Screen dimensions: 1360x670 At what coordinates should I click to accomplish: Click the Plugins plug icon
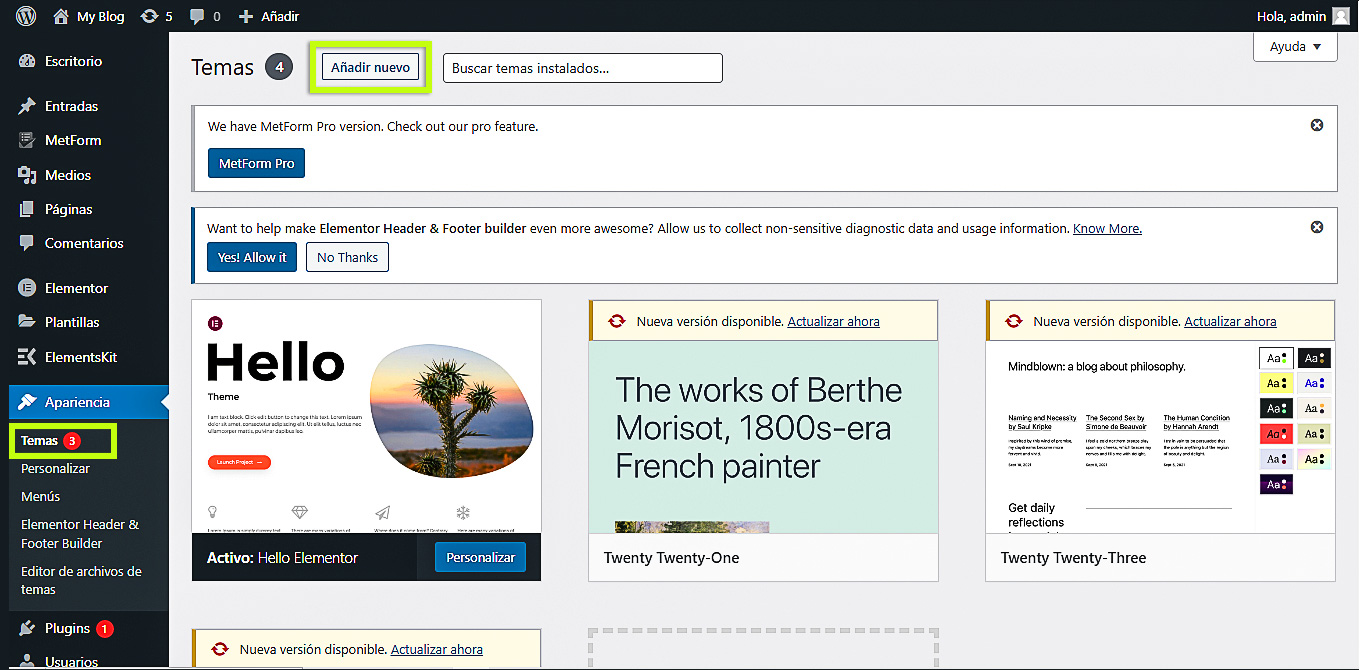point(27,628)
